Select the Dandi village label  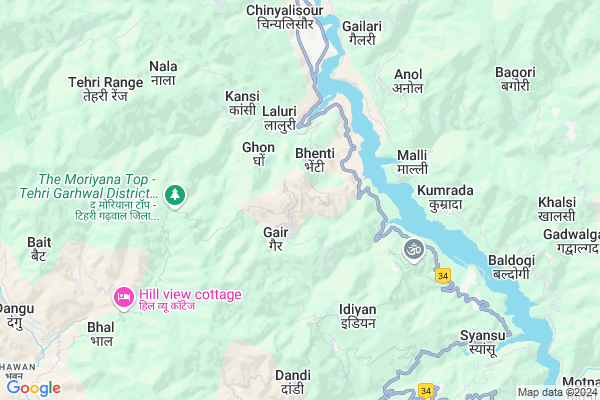click(293, 382)
